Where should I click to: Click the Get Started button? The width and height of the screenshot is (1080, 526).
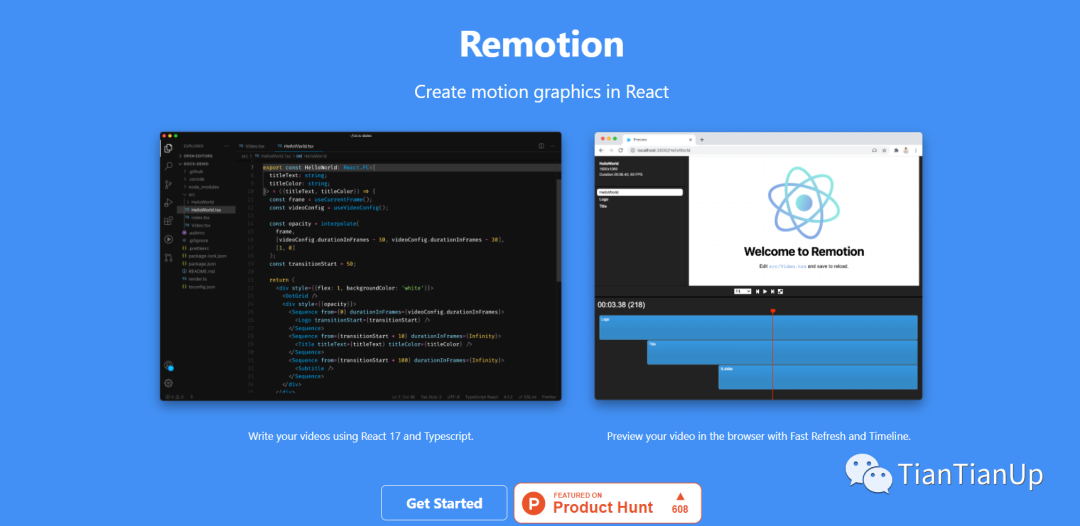pyautogui.click(x=444, y=503)
